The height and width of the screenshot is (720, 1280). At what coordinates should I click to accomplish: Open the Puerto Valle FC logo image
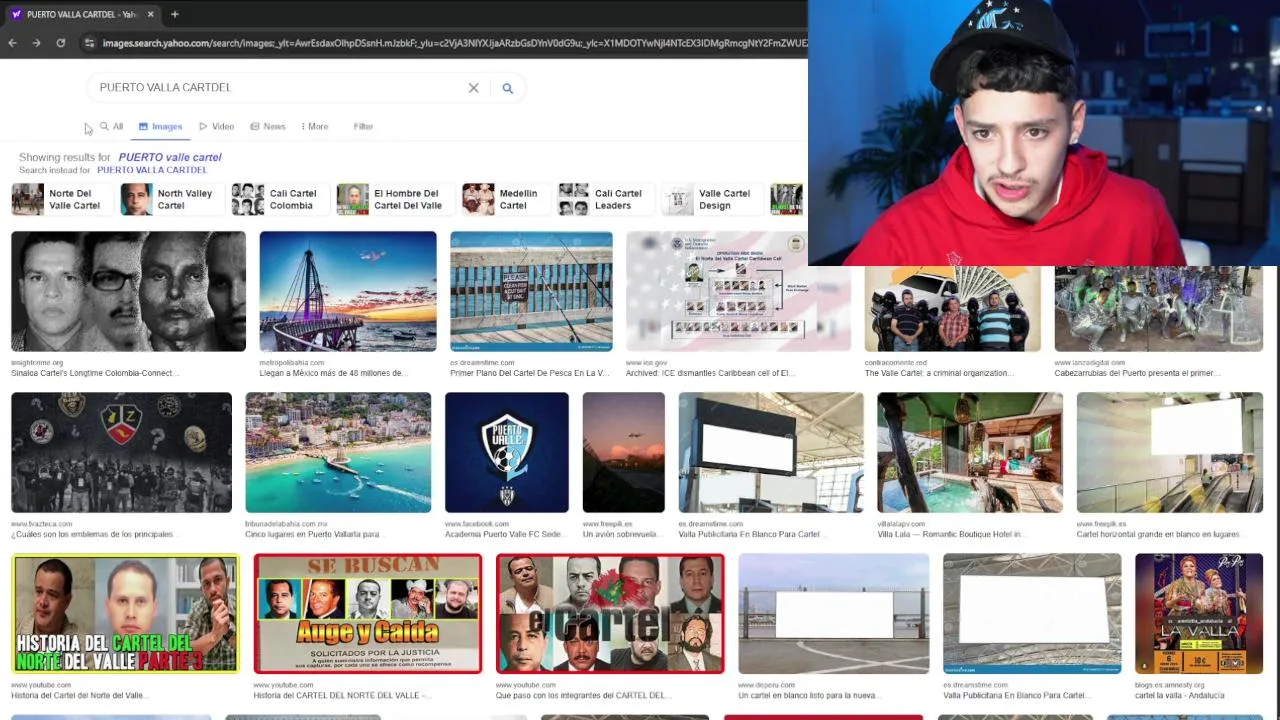click(x=507, y=452)
